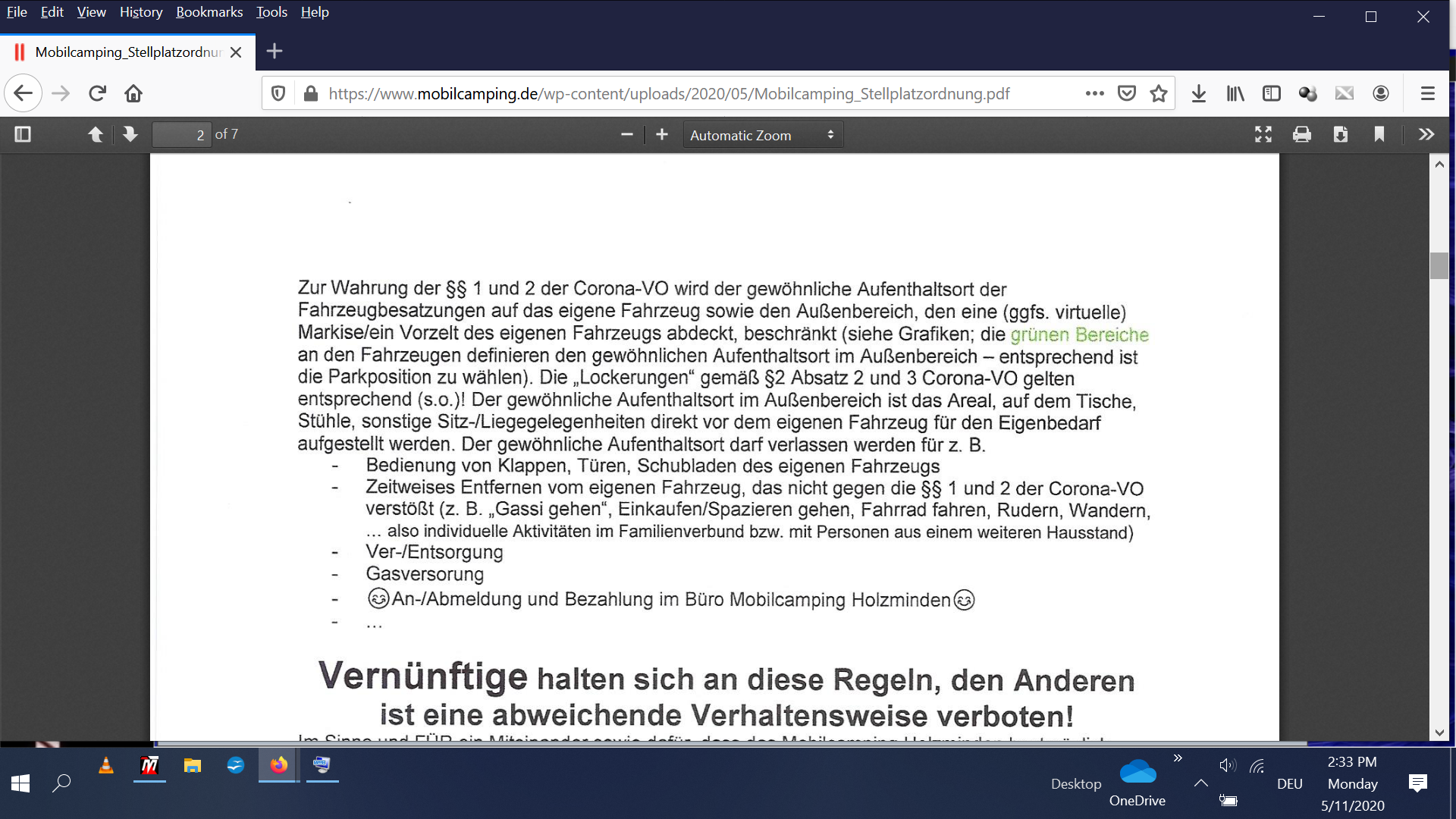The height and width of the screenshot is (819, 1456).
Task: Switch to Firefox taskbar icon
Action: click(x=279, y=765)
